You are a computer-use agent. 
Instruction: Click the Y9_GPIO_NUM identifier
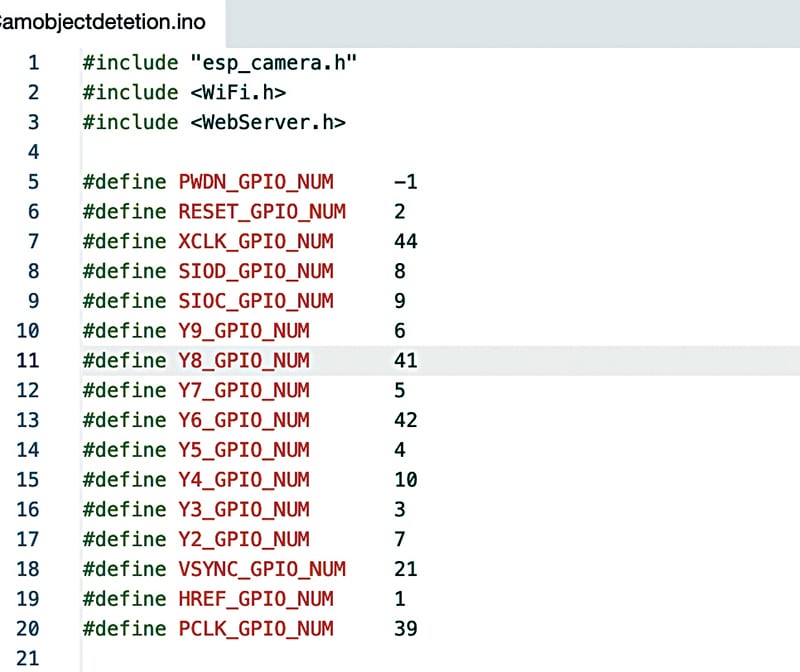pyautogui.click(x=244, y=331)
